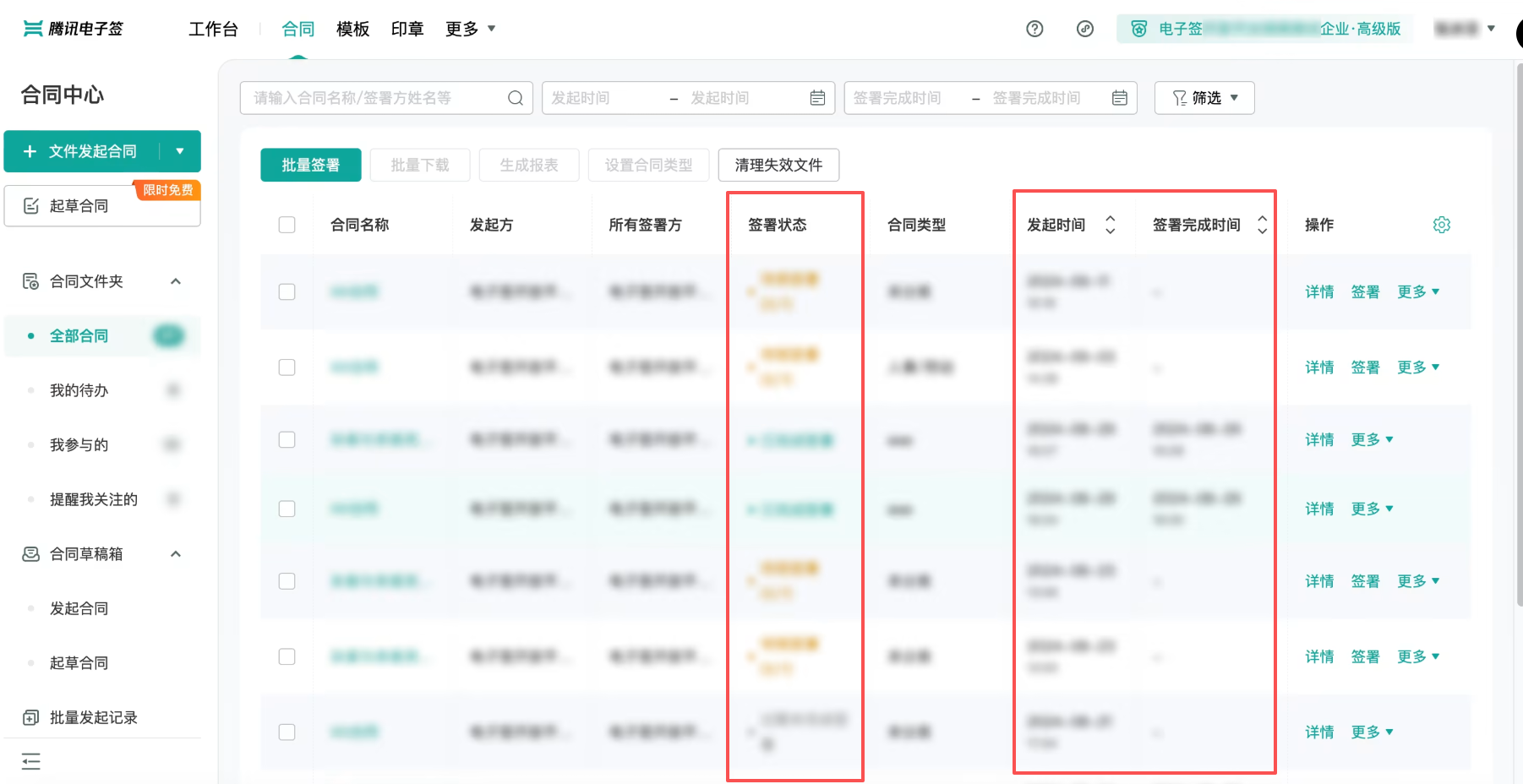
Task: Click 签署 link in sixth row
Action: point(1365,656)
